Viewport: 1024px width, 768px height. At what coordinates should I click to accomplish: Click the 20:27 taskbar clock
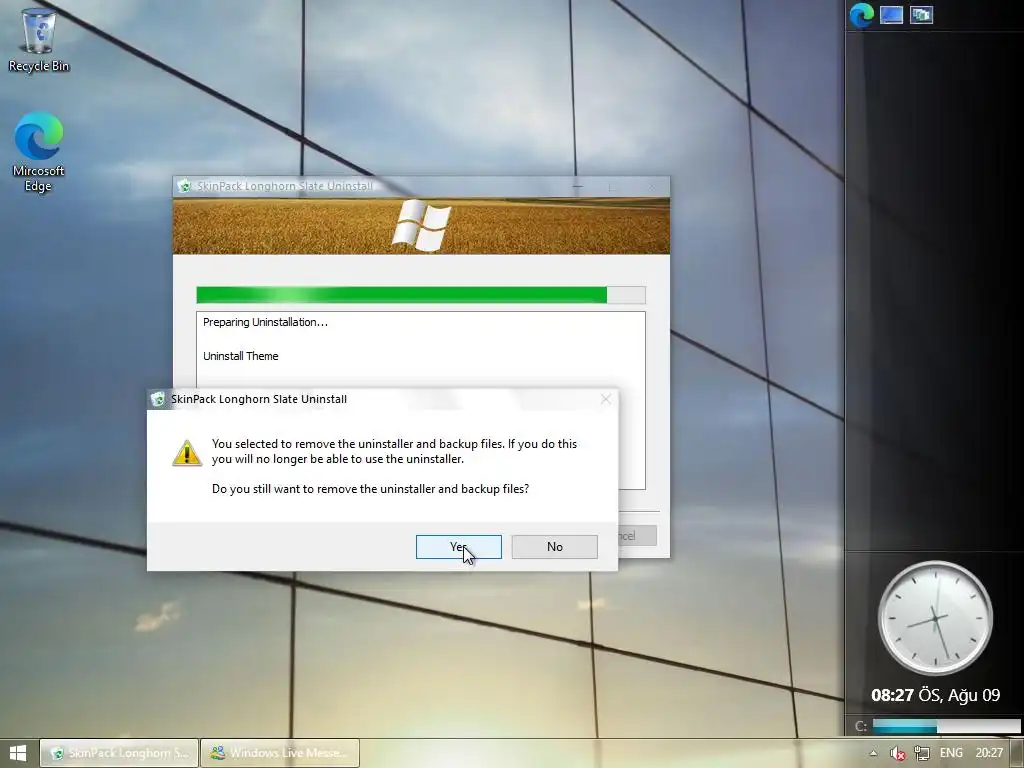click(989, 753)
